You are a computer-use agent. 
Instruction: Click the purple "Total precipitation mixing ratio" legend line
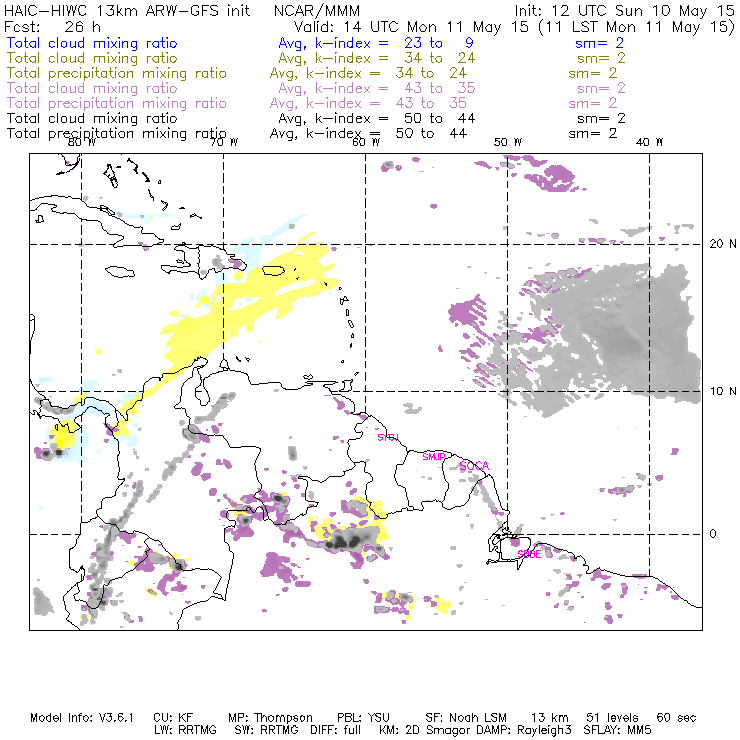point(117,103)
